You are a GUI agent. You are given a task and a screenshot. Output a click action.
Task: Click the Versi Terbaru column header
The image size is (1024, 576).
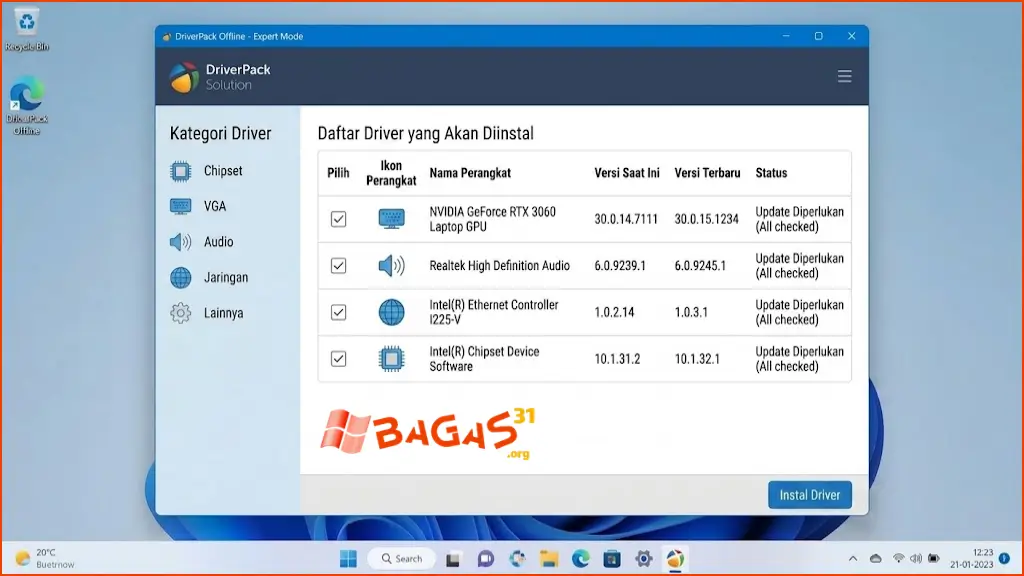pyautogui.click(x=707, y=173)
